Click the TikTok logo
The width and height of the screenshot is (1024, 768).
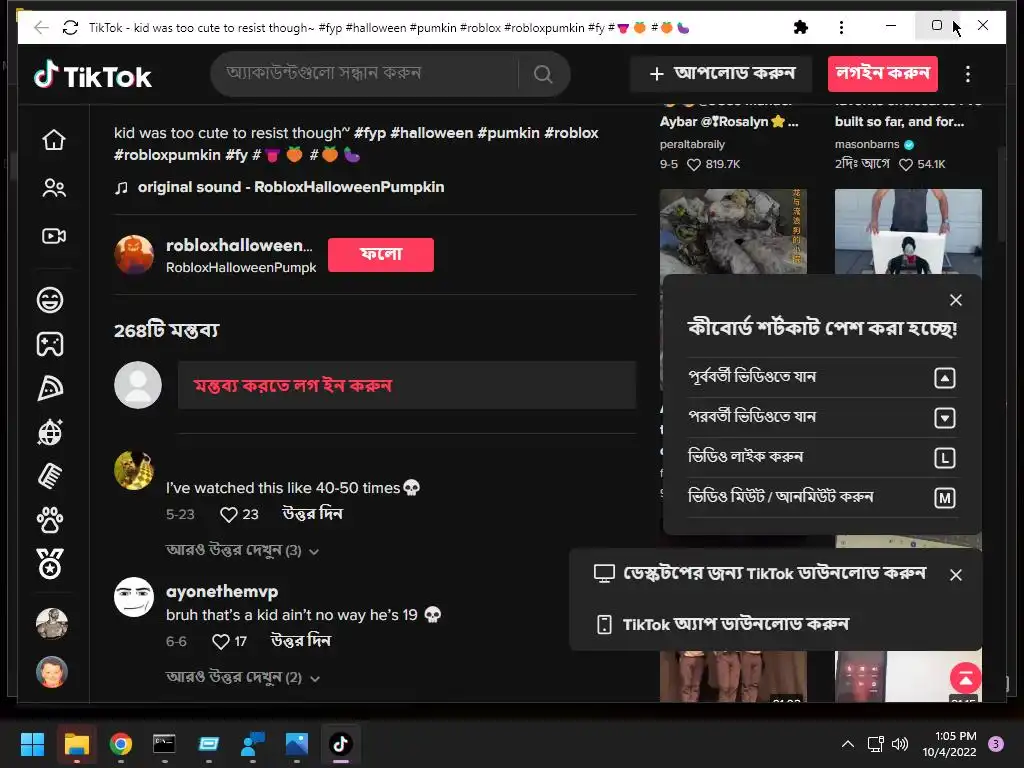pos(92,75)
